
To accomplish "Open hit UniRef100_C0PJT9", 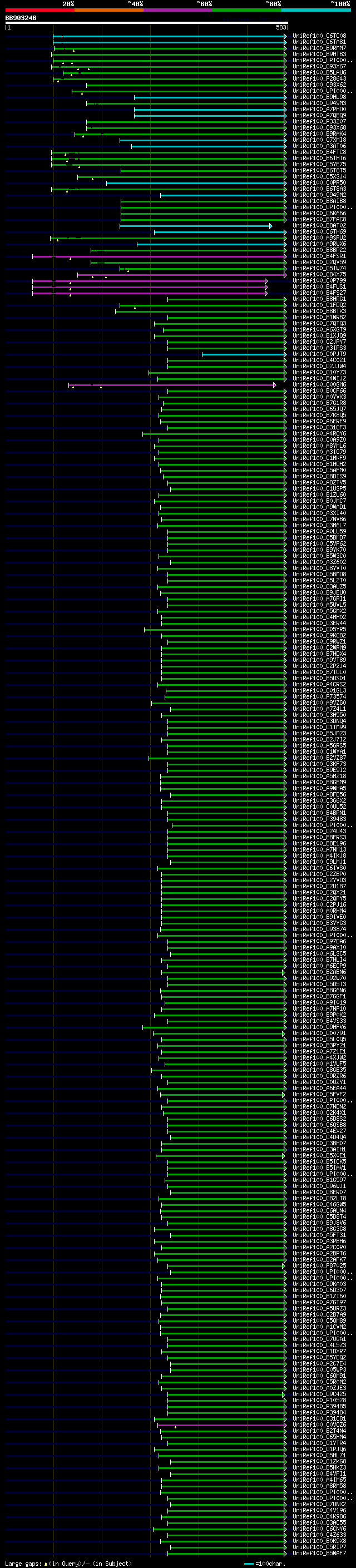I will 319,354.
